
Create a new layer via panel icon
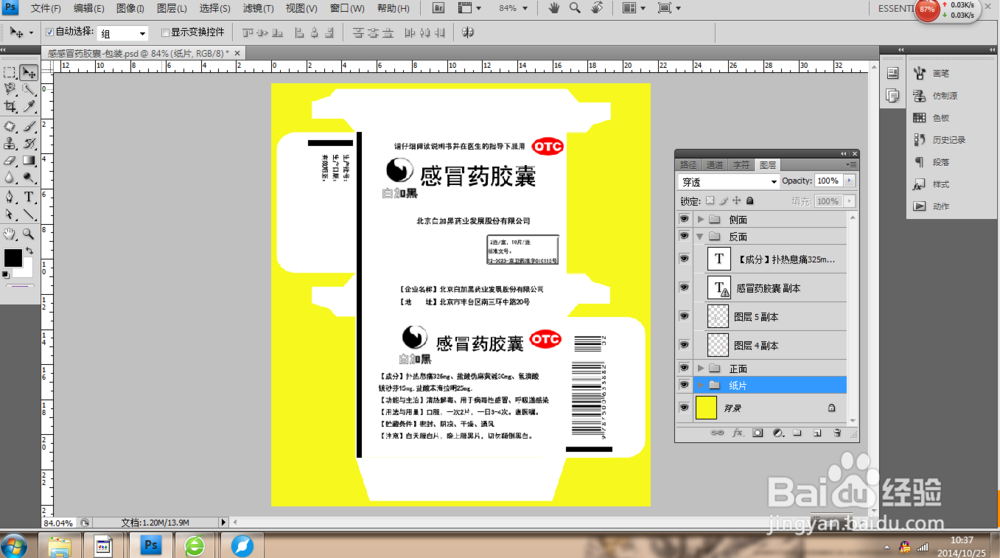click(817, 433)
